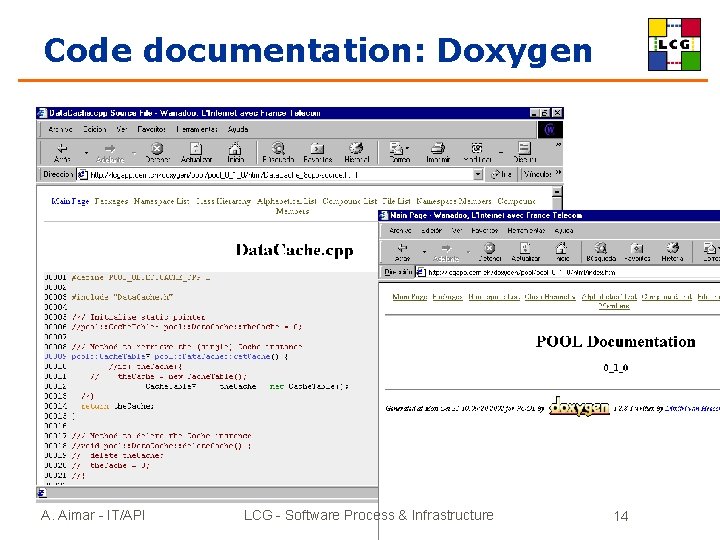
Task: Follow Packages link in DataCache.cpp window
Action: (111, 201)
